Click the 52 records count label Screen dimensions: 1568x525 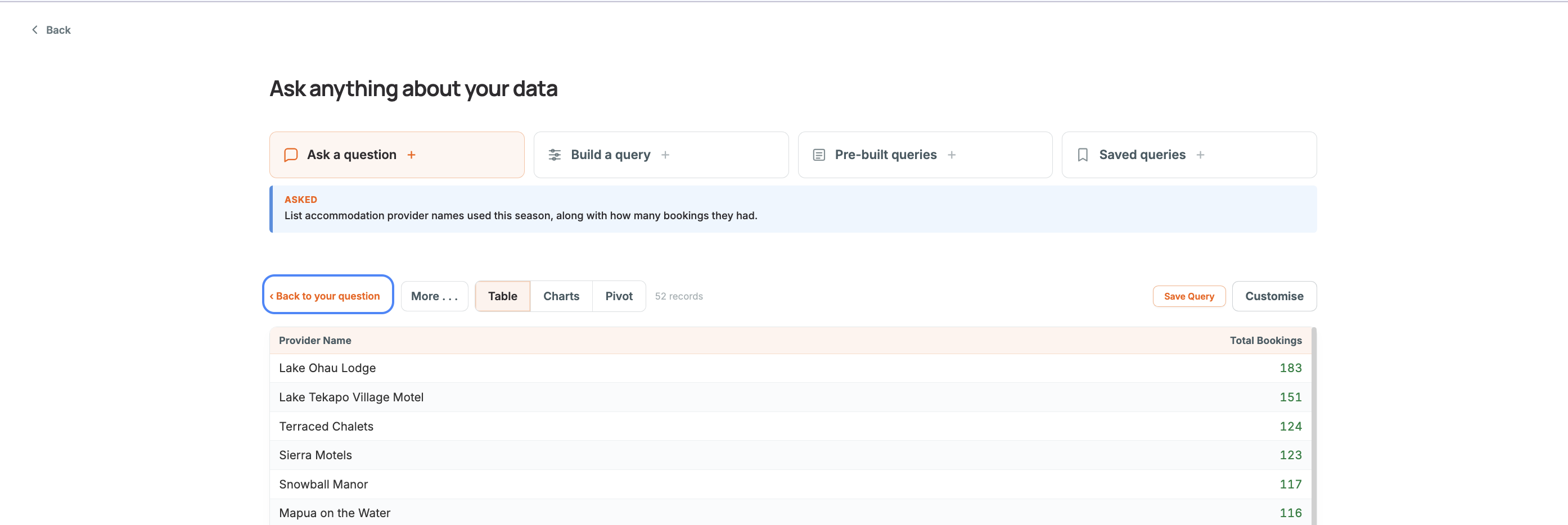click(678, 296)
